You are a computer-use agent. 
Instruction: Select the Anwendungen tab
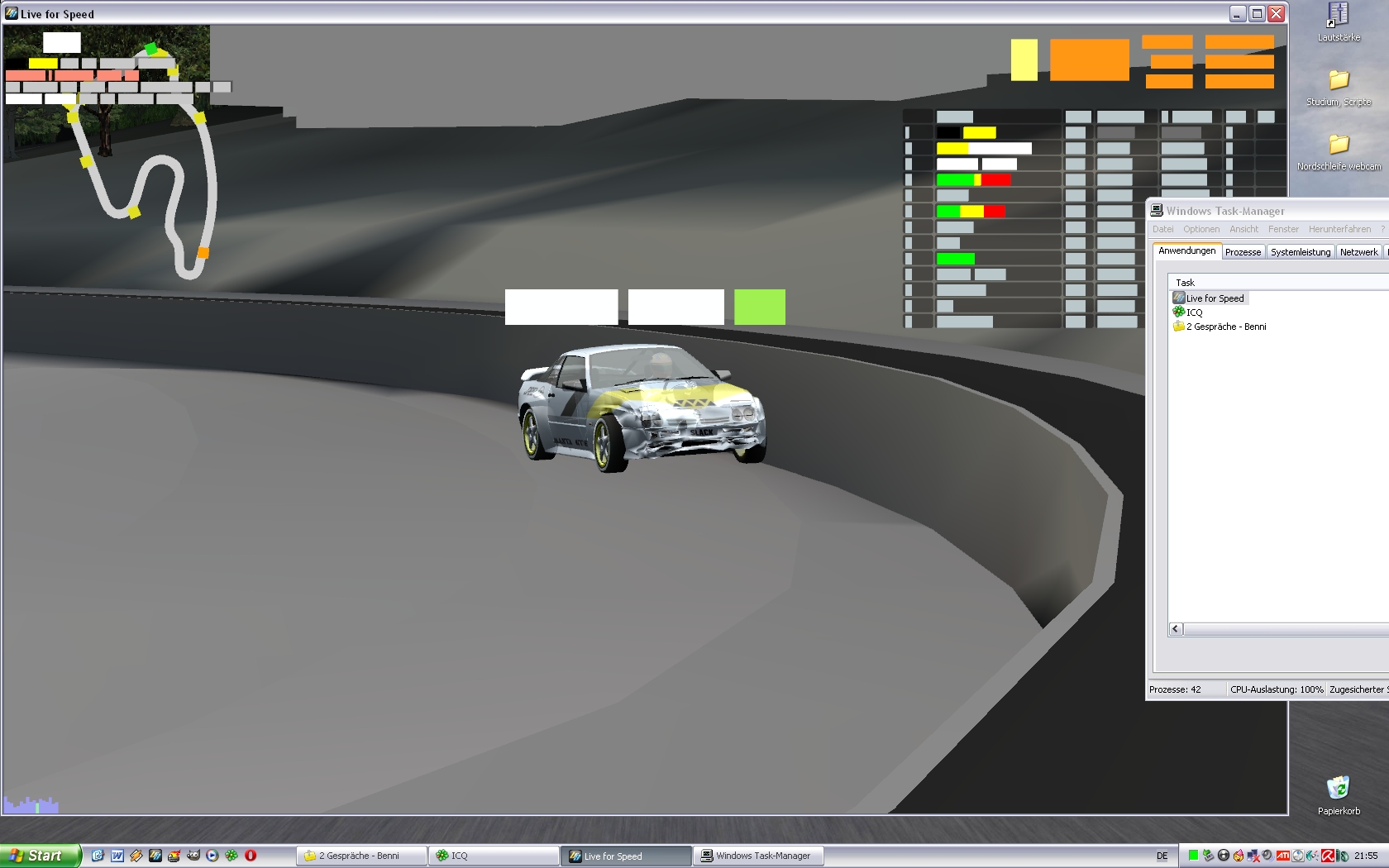pyautogui.click(x=1187, y=250)
